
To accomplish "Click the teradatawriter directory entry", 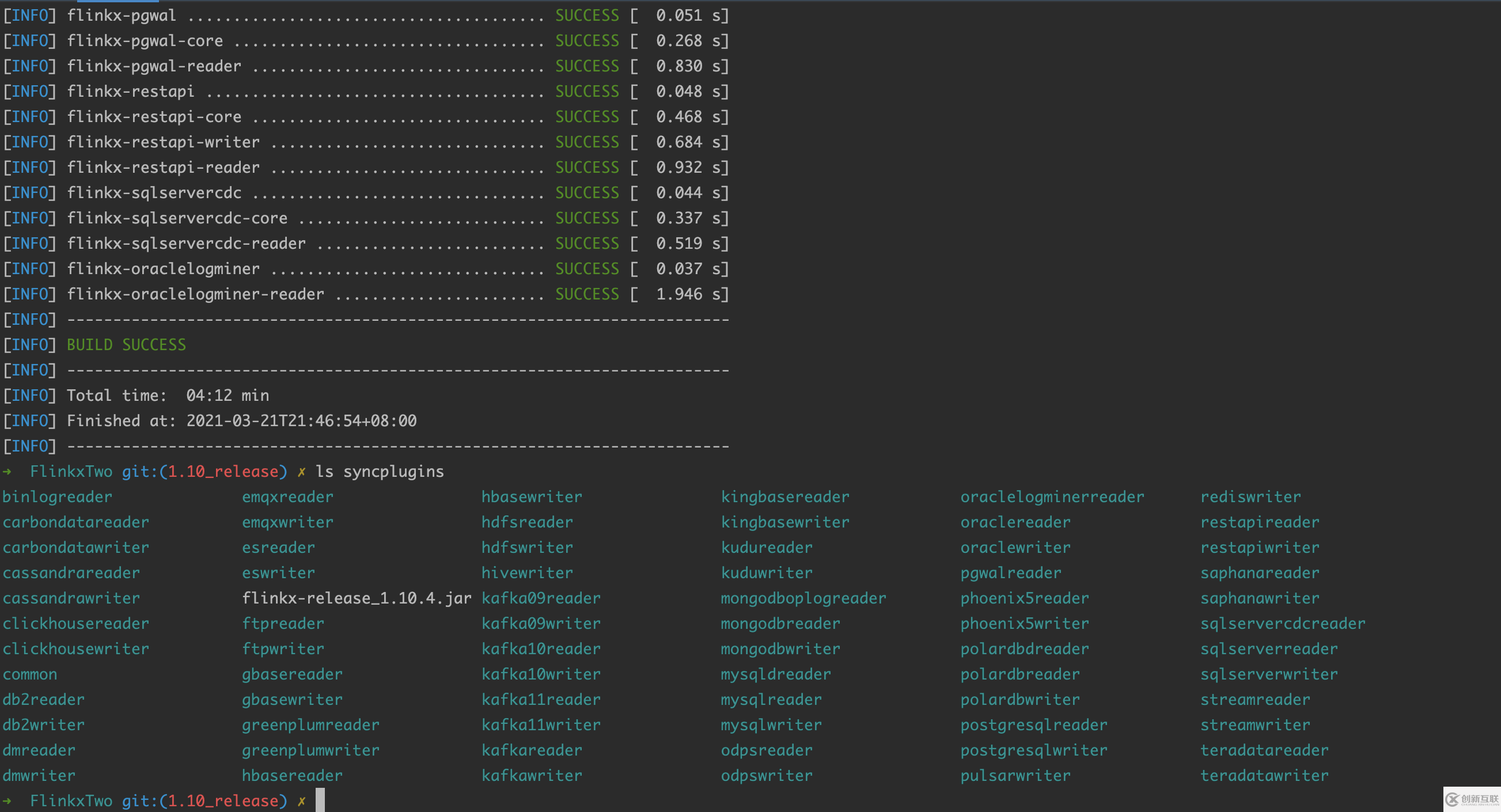I will coord(1264,775).
